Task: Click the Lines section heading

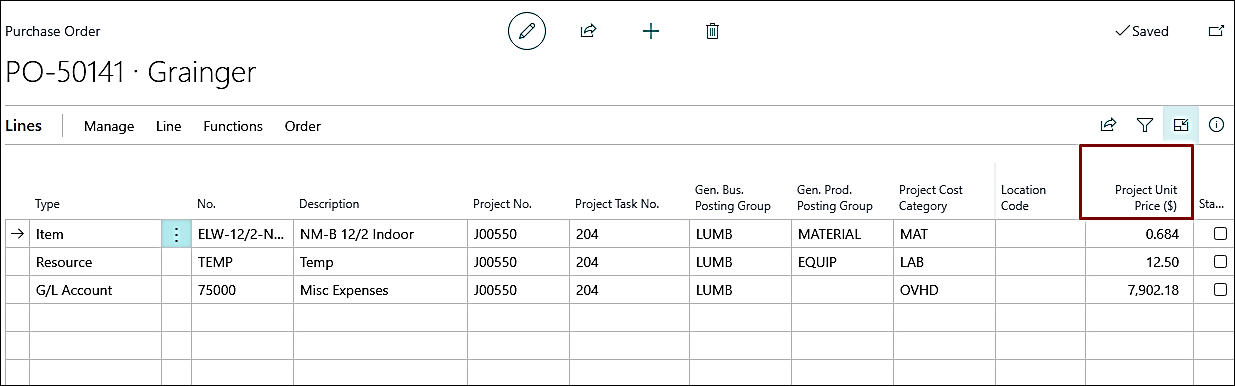Action: (x=24, y=126)
